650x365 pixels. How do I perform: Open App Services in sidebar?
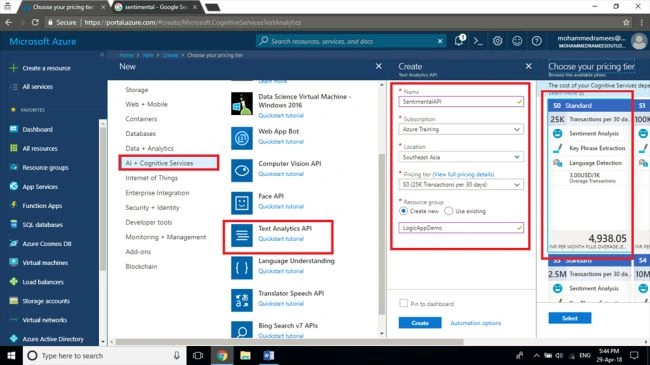click(x=40, y=187)
